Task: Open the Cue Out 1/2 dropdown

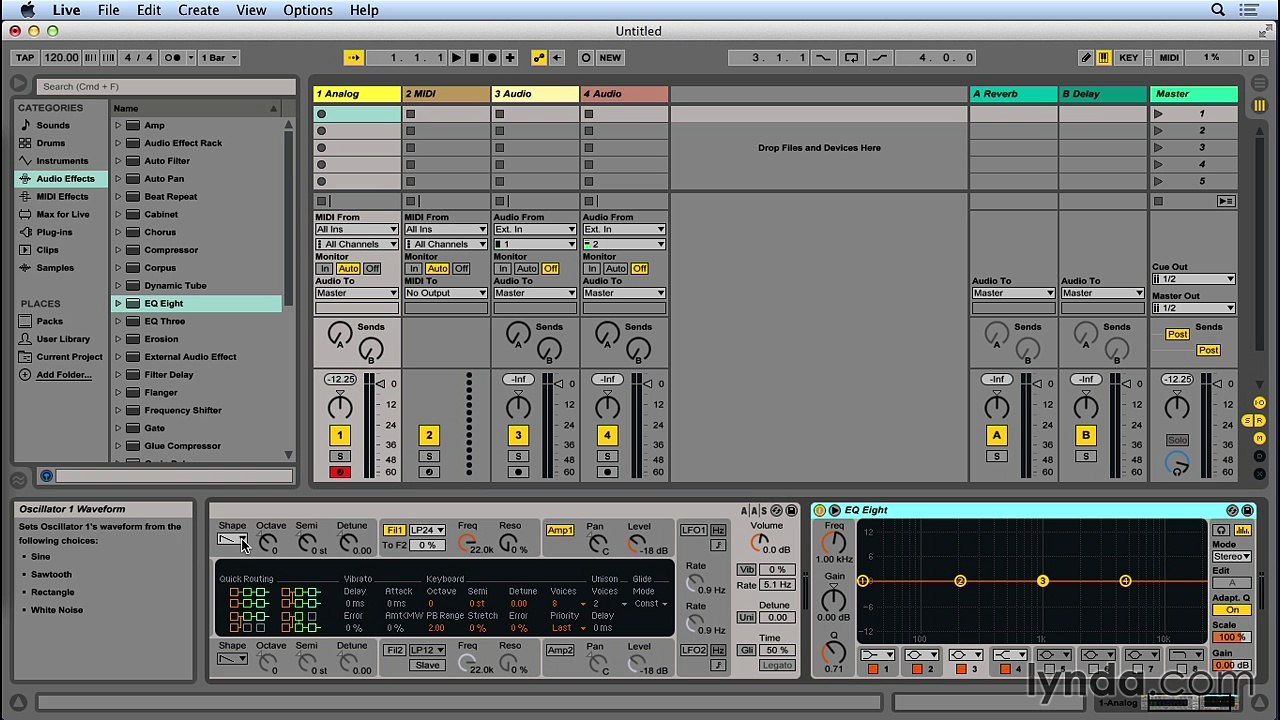Action: click(x=1194, y=279)
